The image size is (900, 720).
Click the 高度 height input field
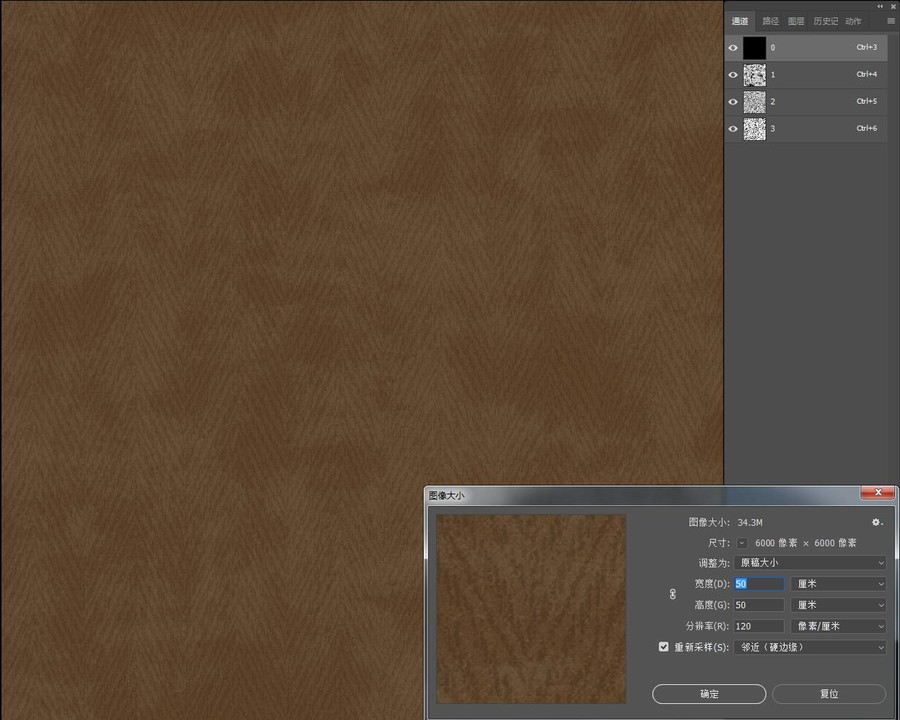pyautogui.click(x=759, y=605)
